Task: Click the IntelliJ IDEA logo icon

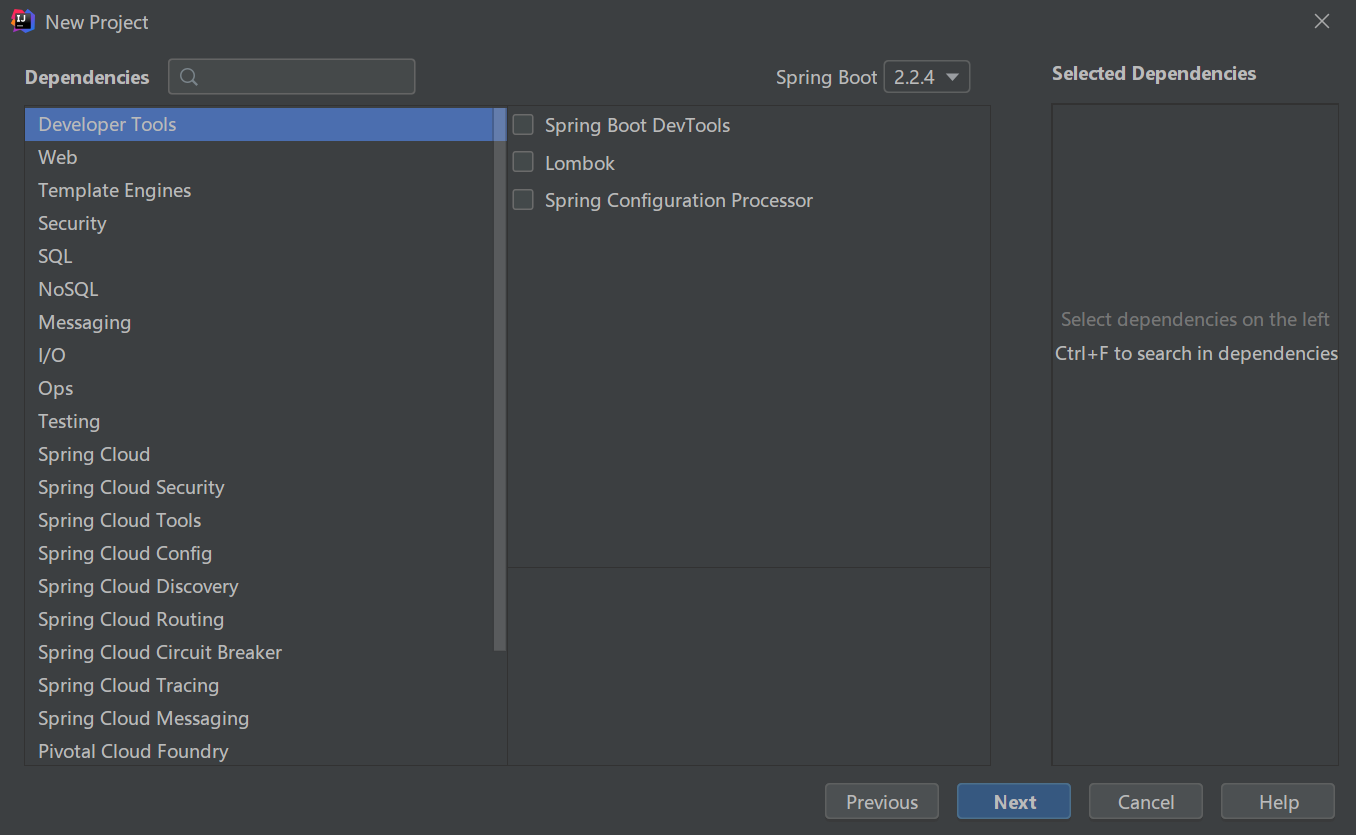Action: [x=23, y=21]
